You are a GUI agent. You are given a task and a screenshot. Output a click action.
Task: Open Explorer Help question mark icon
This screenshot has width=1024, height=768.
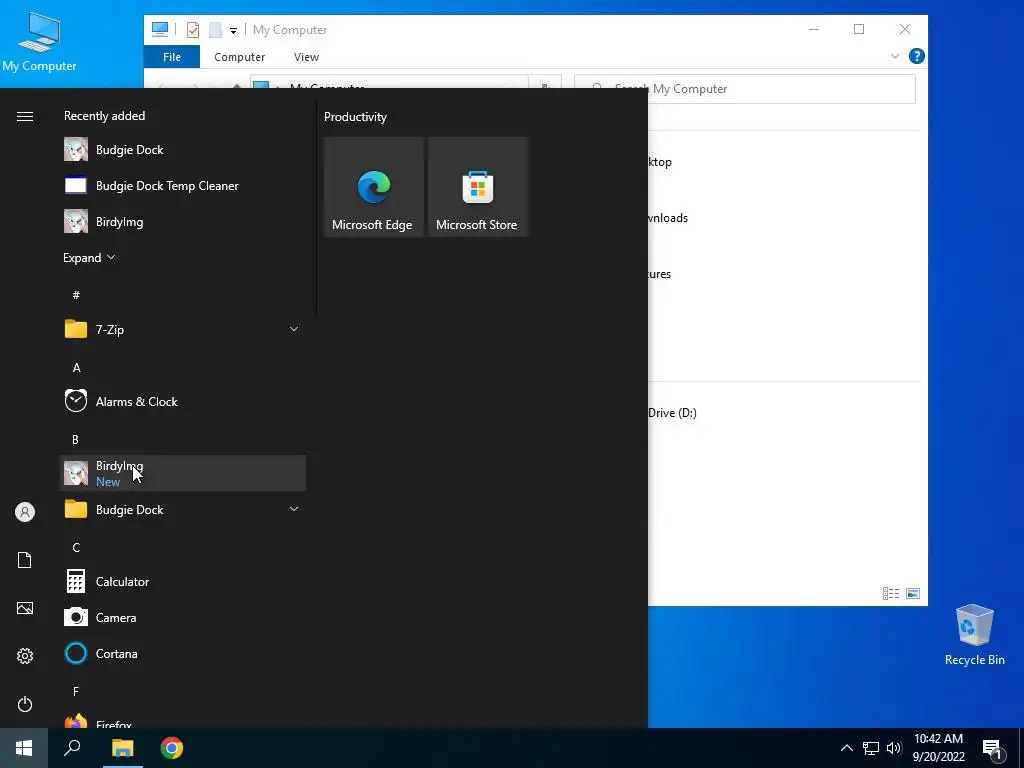coord(916,56)
